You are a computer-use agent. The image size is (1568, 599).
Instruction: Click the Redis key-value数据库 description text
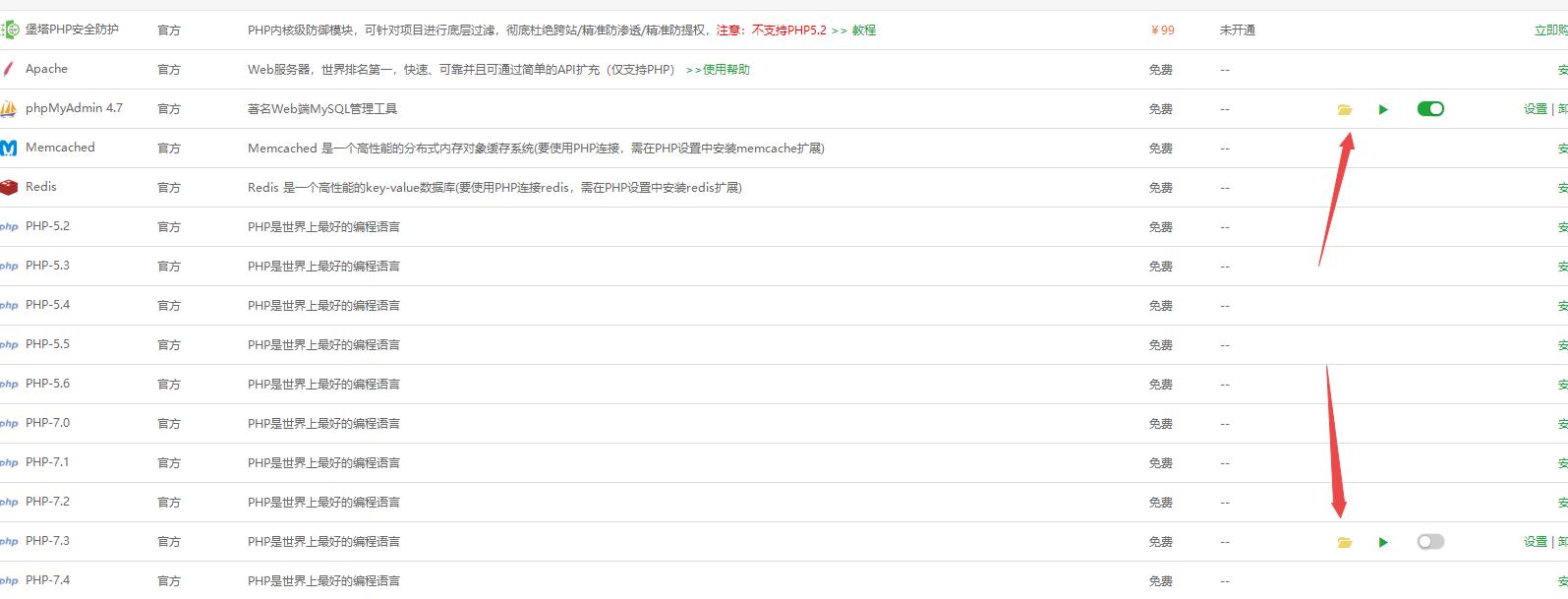tap(494, 188)
